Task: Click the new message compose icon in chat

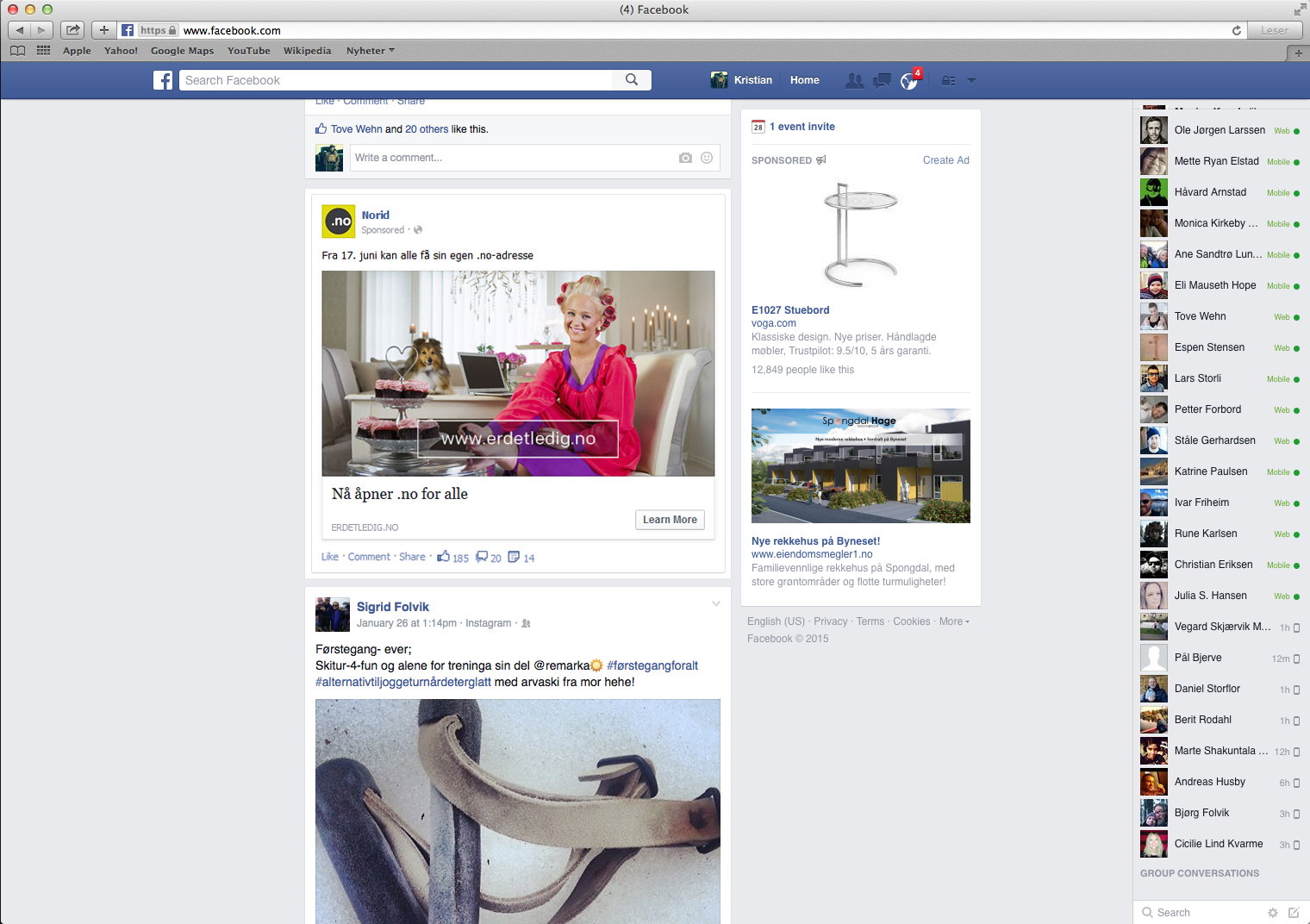Action: 1293,912
